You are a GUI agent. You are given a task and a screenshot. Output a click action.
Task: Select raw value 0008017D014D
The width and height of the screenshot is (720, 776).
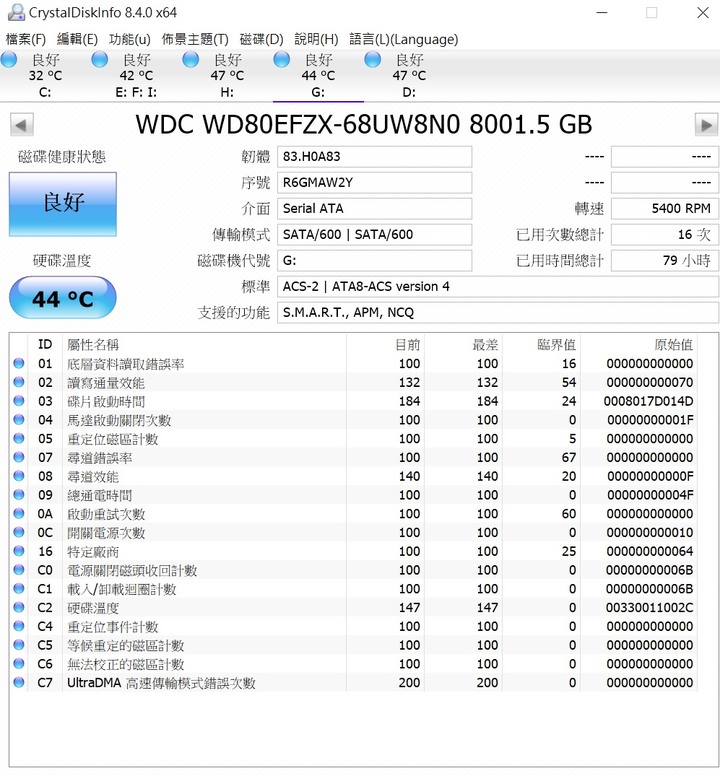(x=648, y=401)
